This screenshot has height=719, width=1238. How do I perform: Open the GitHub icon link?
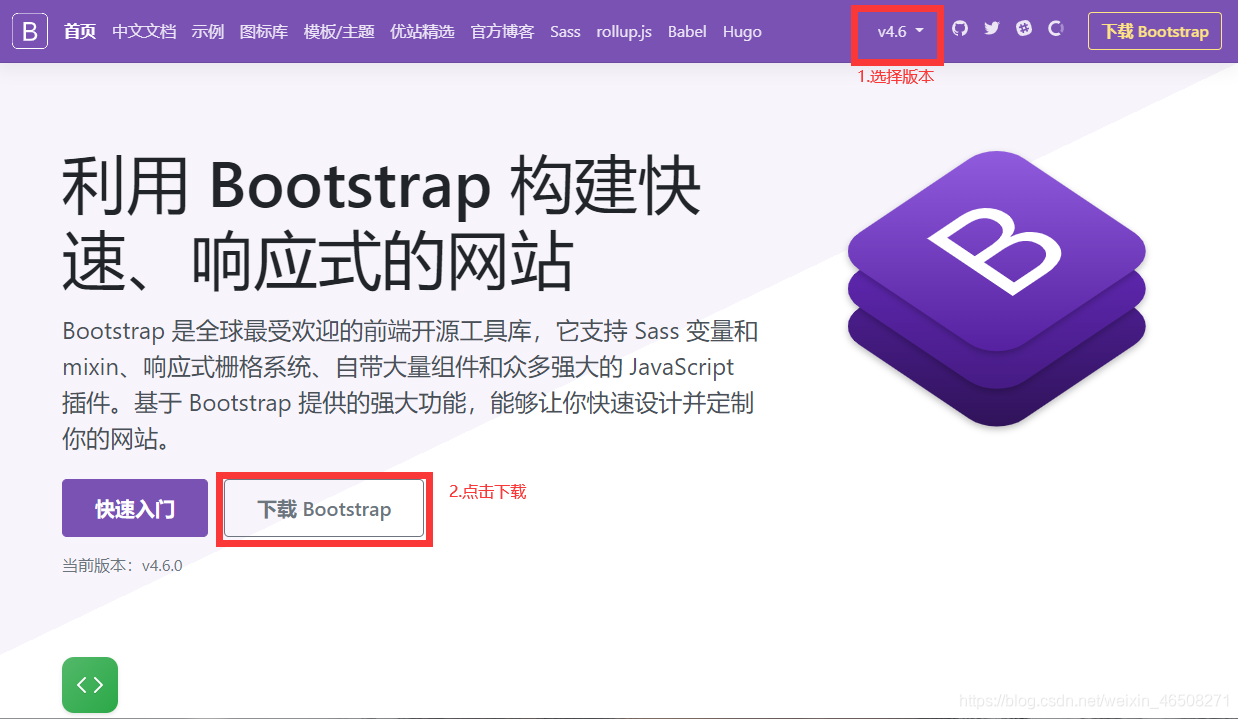point(960,29)
